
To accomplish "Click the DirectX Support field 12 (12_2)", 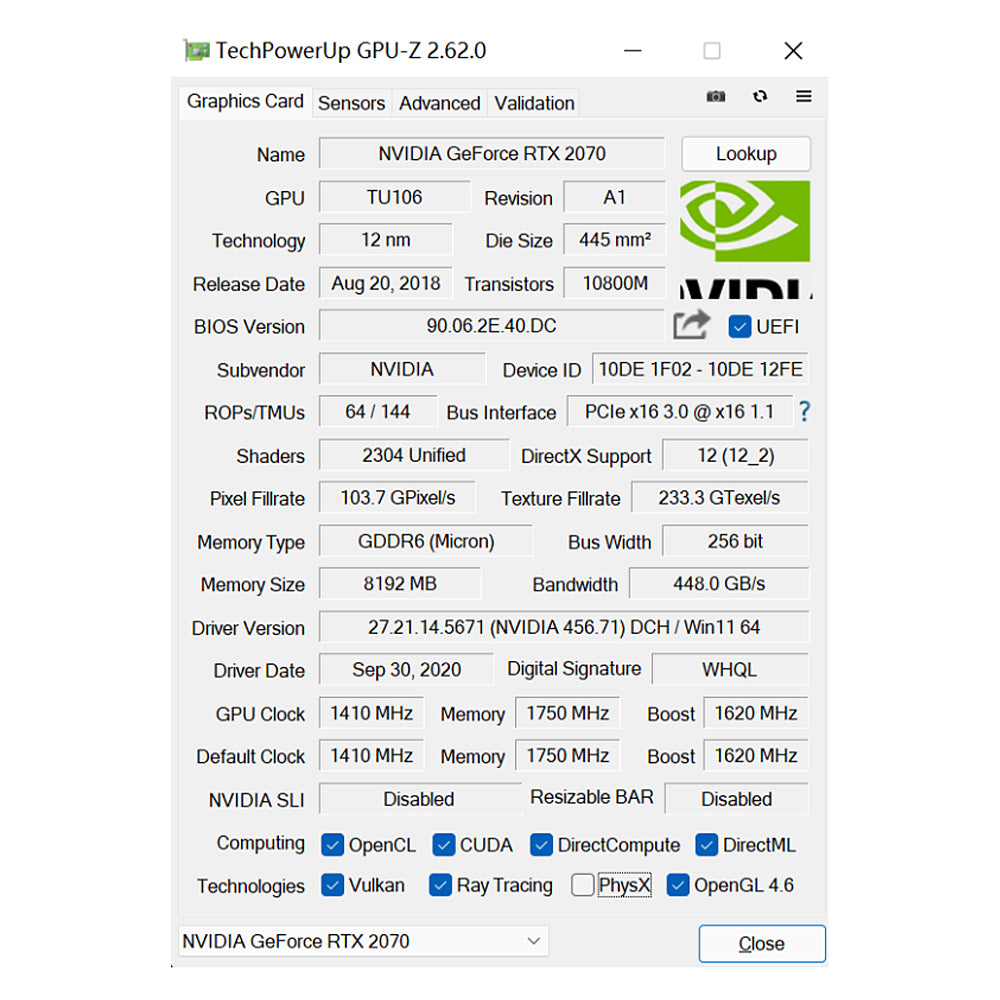I will 736,455.
